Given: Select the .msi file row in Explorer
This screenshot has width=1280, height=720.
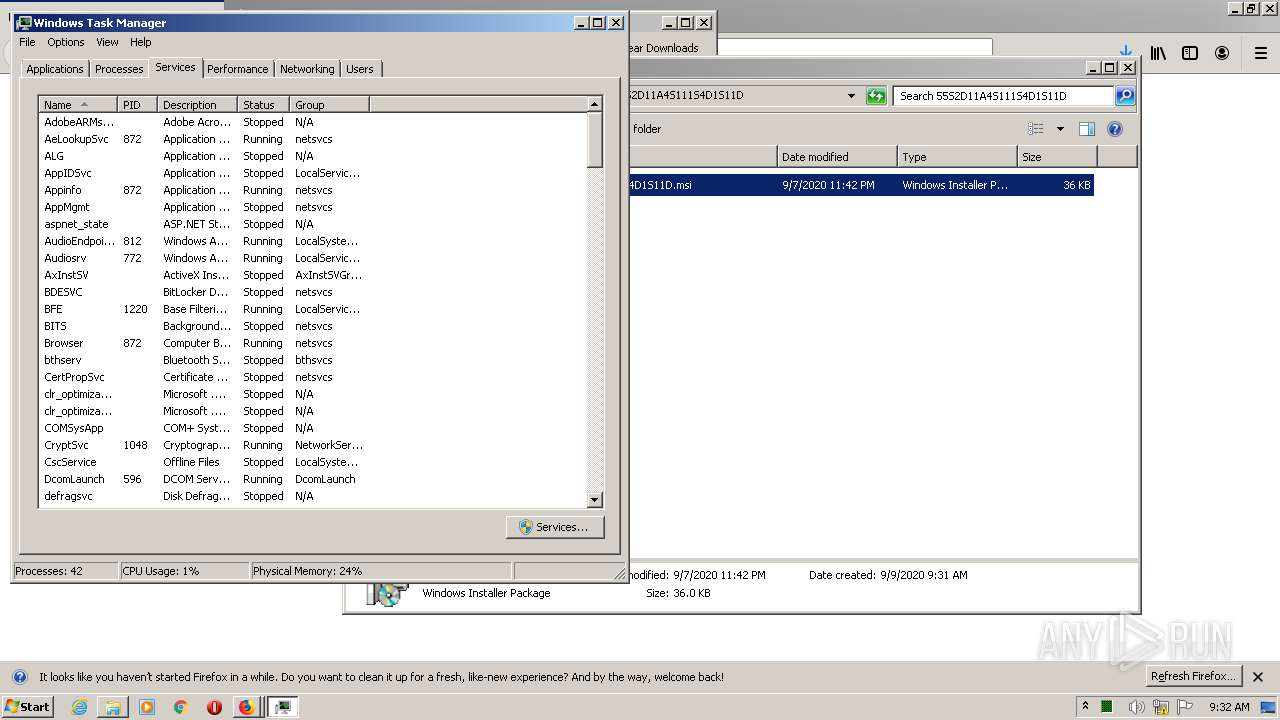Looking at the screenshot, I should 861,185.
